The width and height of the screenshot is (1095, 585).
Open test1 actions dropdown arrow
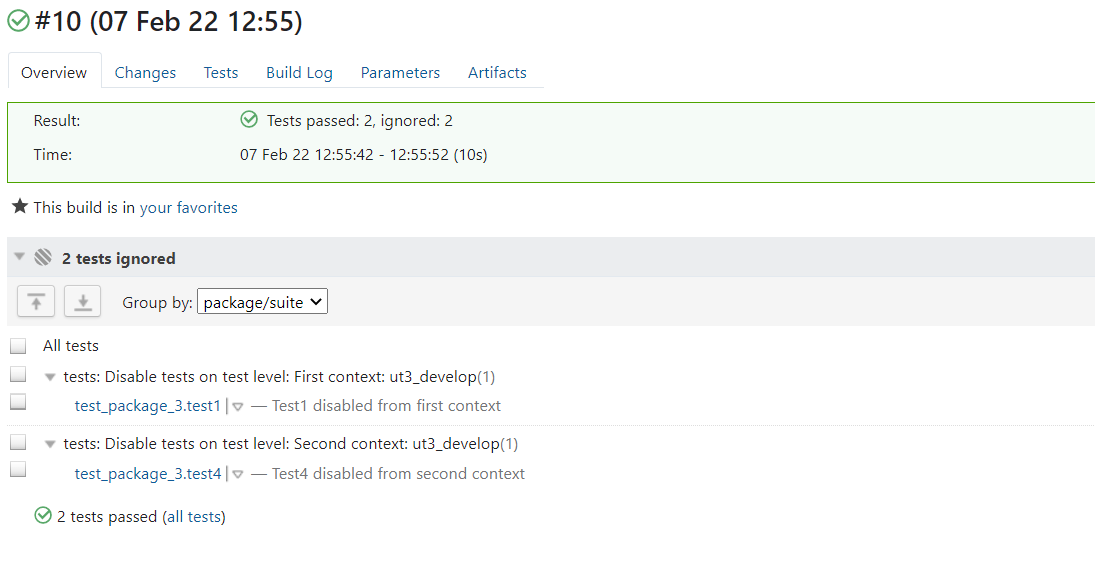238,406
